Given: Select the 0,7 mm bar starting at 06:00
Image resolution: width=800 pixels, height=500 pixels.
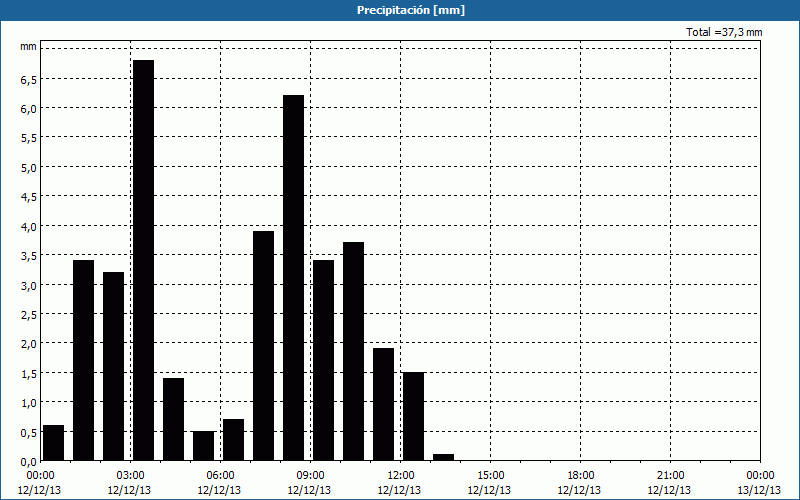Looking at the screenshot, I should (x=234, y=440).
